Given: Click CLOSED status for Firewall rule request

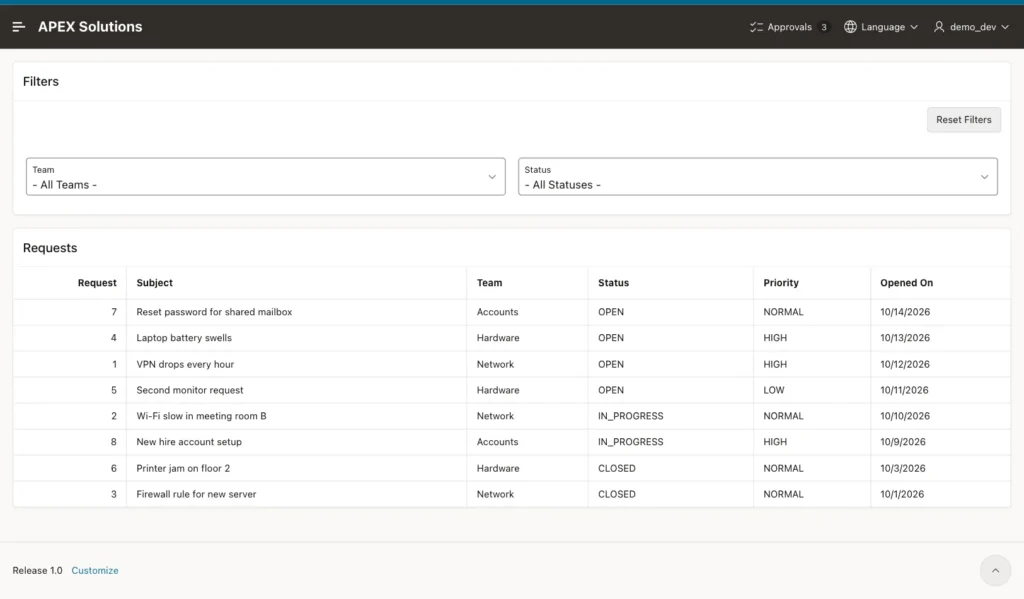Looking at the screenshot, I should pos(616,494).
